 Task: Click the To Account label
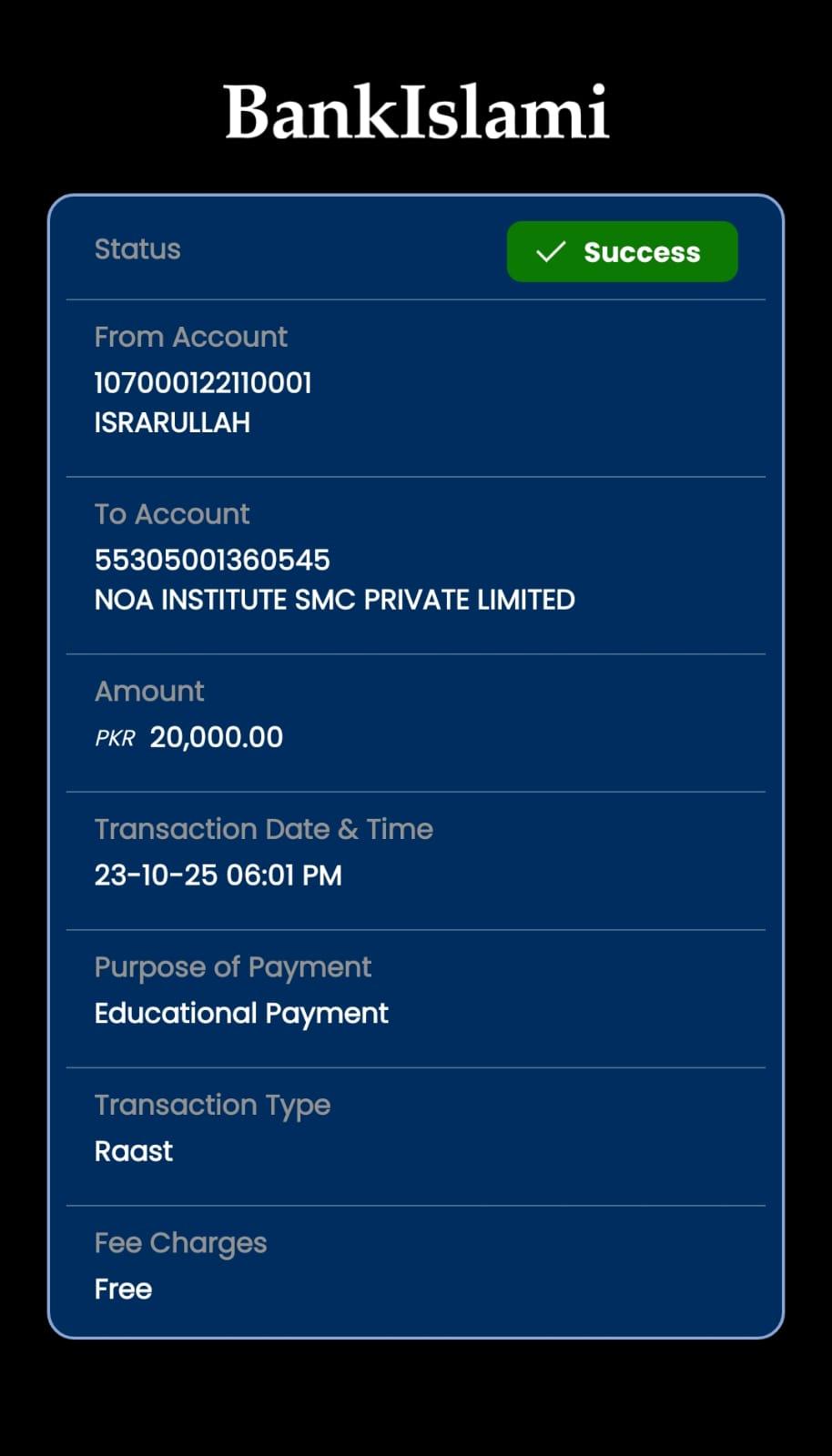(172, 514)
